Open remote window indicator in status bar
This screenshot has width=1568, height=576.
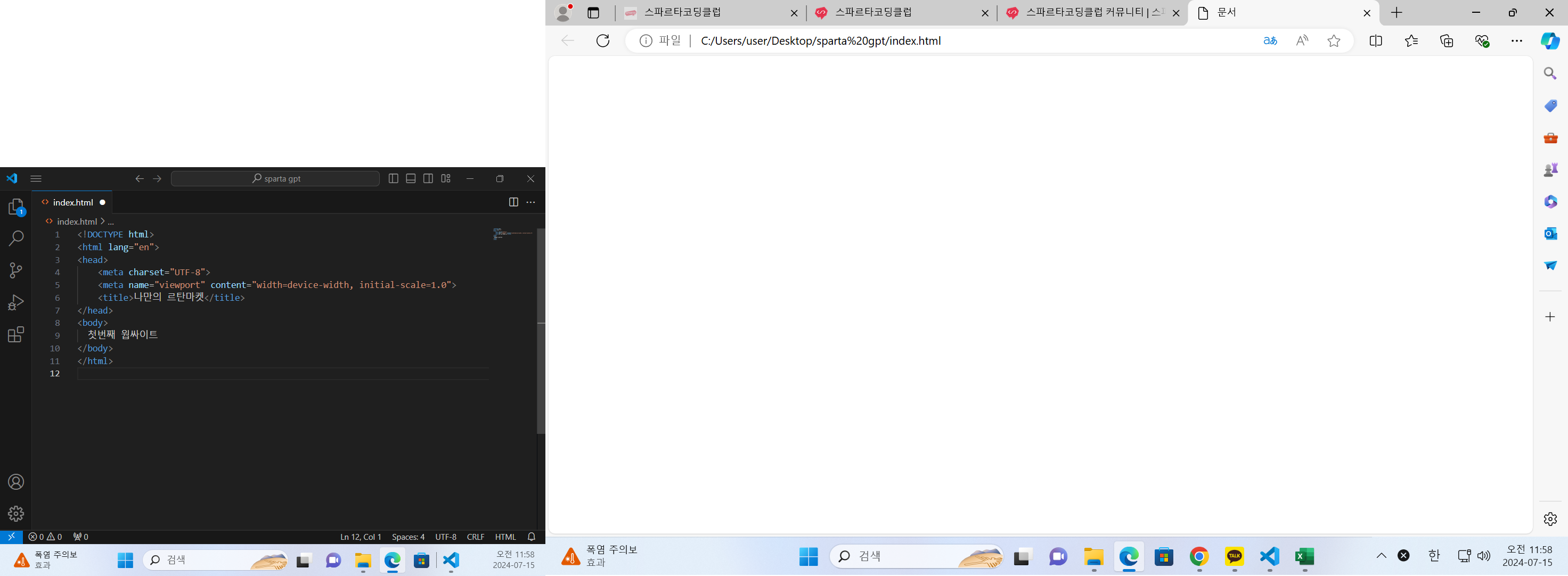click(x=11, y=537)
